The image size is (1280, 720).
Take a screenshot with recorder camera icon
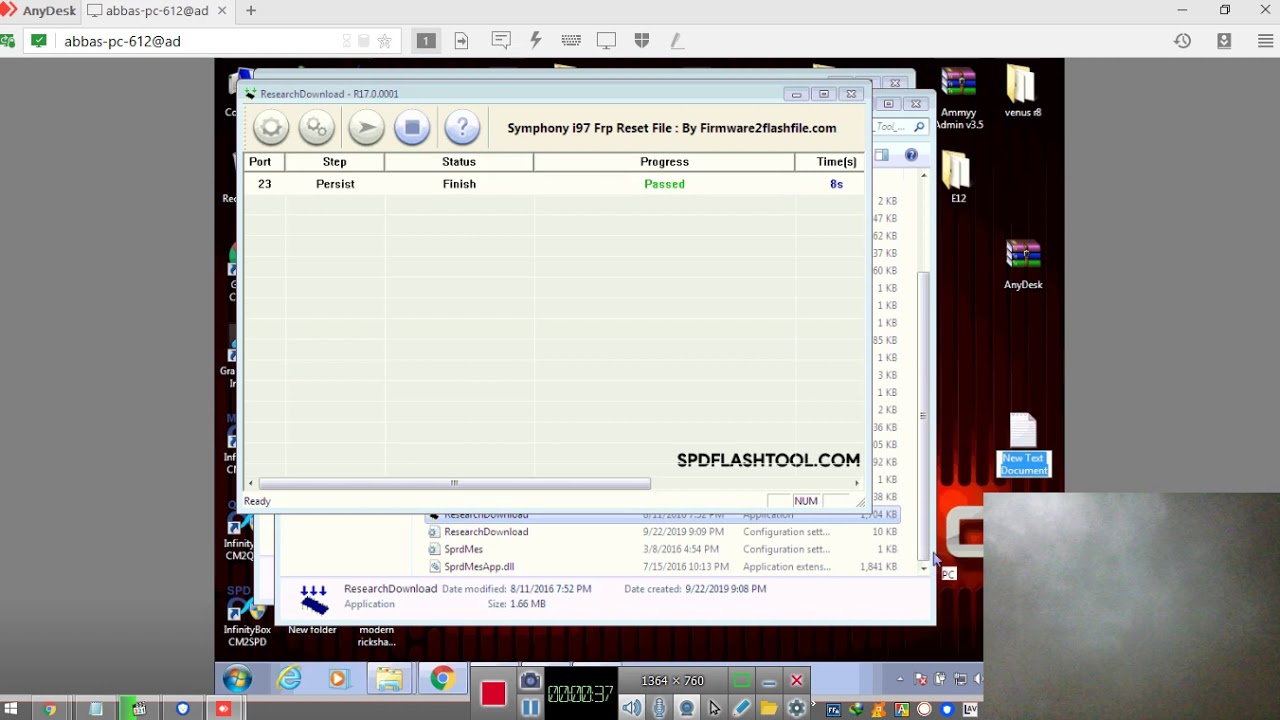coord(530,681)
